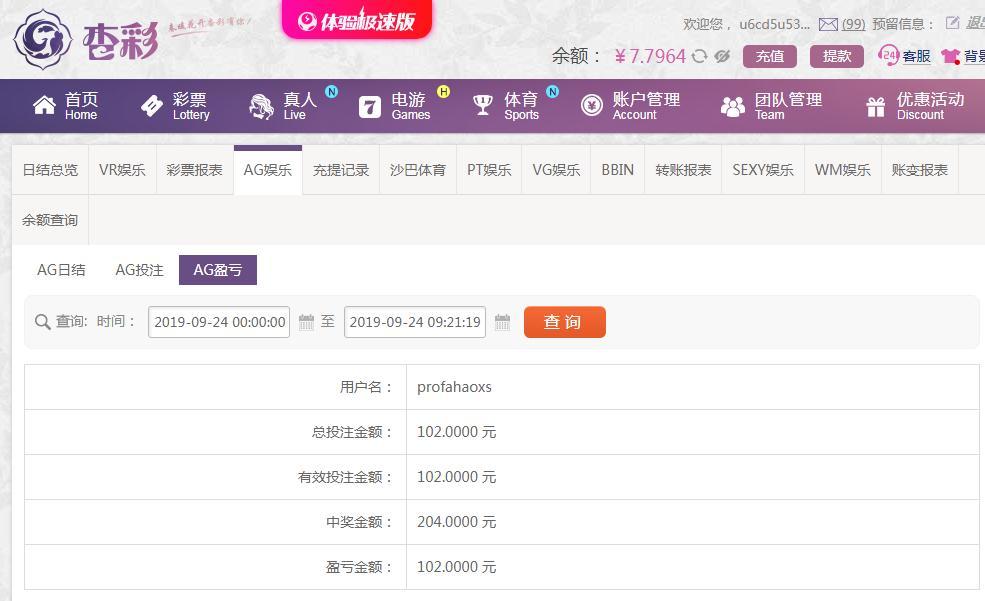Screen dimensions: 985x601
Task: Click the Live dealer woman icon
Action: [x=261, y=106]
